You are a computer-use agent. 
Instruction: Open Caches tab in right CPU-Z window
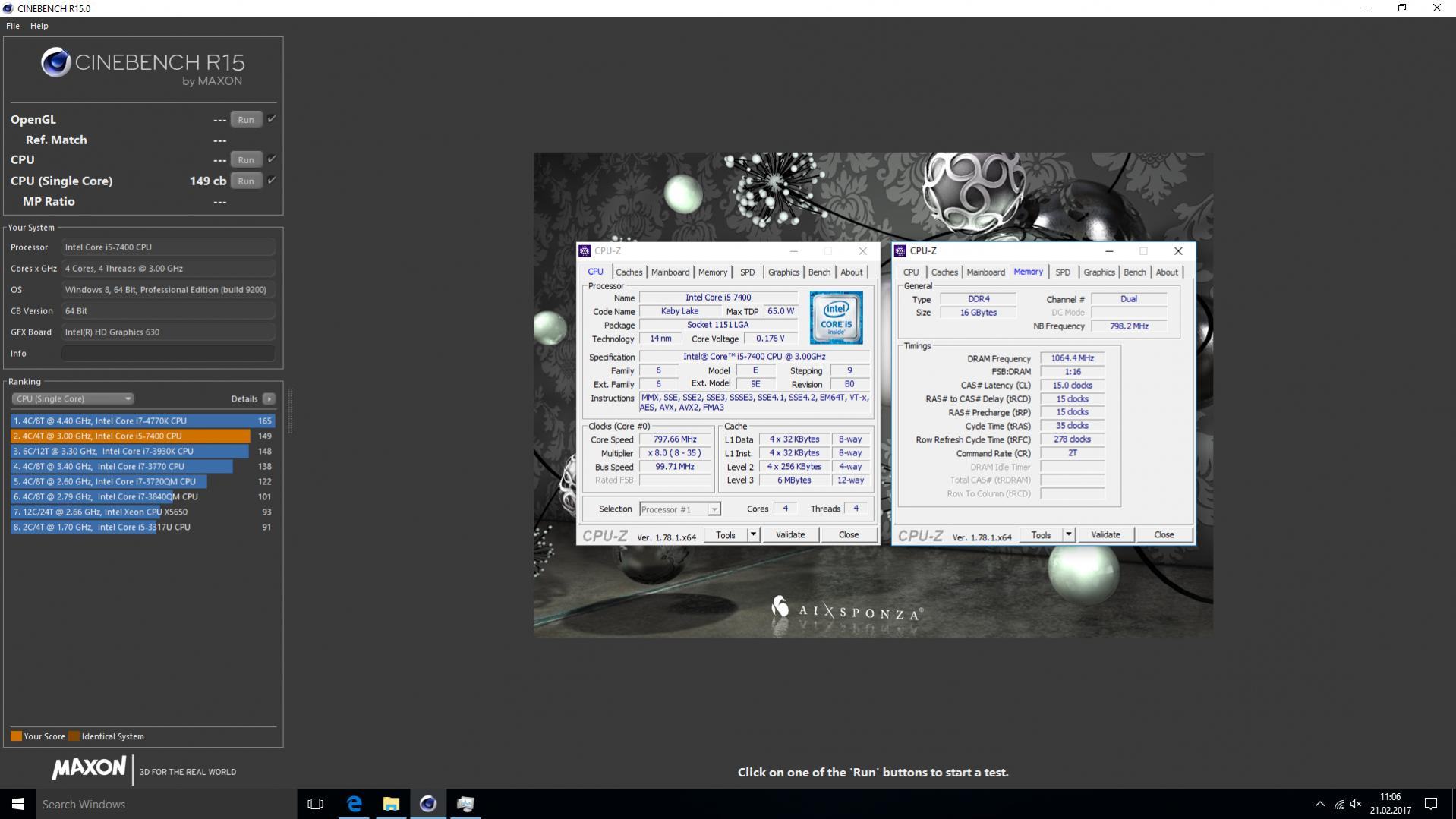pos(944,272)
